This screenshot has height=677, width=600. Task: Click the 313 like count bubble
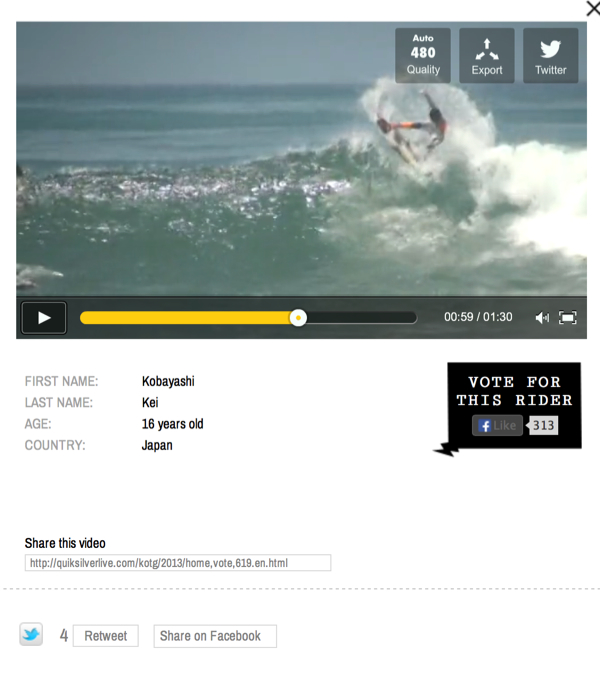(x=543, y=426)
